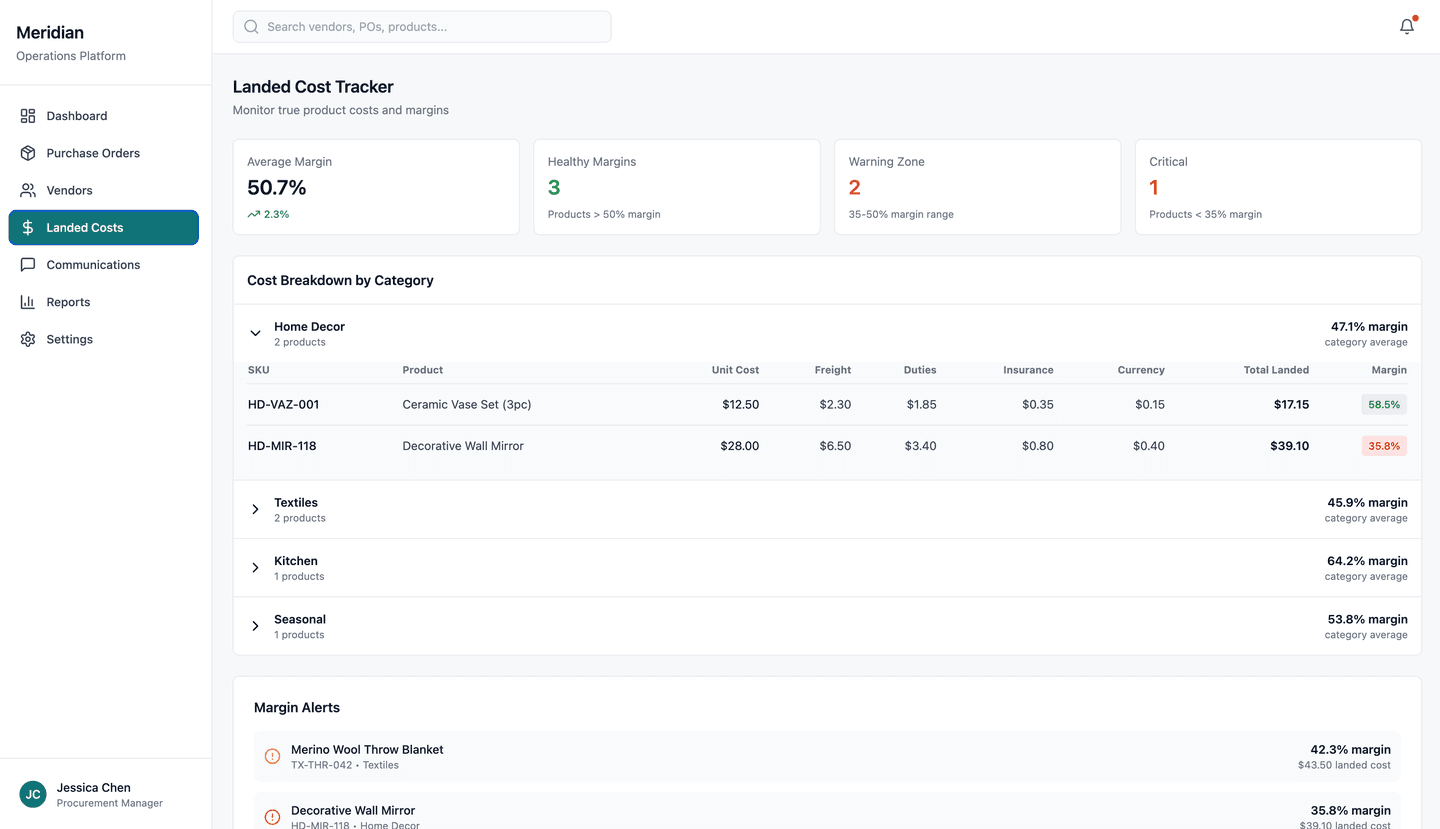Screen dimensions: 1440x829
Task: Select the Landed Costs dollar icon
Action: click(x=27, y=227)
